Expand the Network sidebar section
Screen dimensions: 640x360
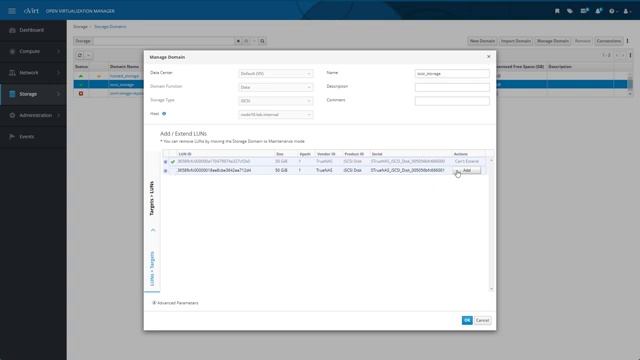tap(33, 73)
